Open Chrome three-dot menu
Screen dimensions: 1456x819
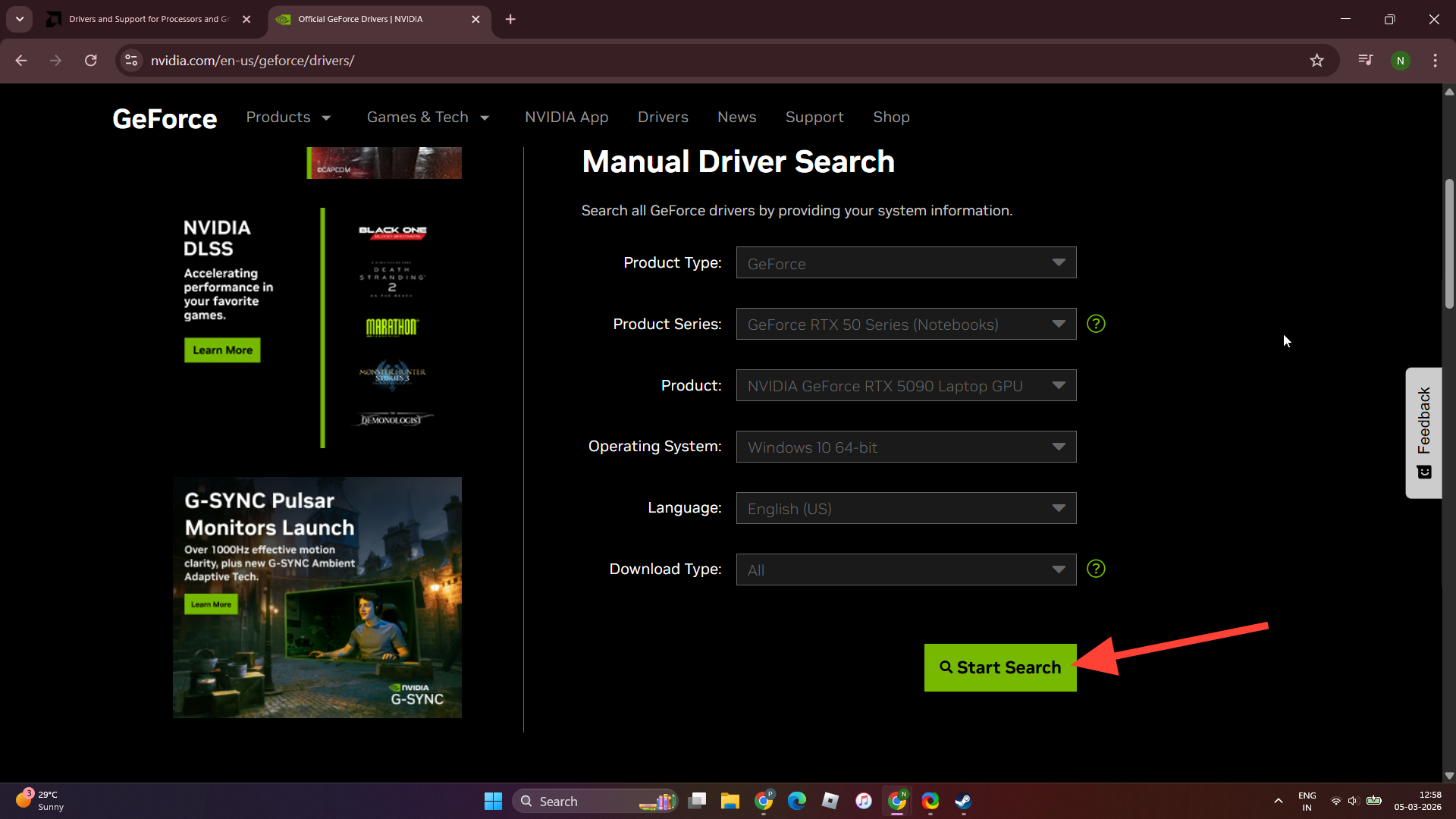pyautogui.click(x=1435, y=61)
